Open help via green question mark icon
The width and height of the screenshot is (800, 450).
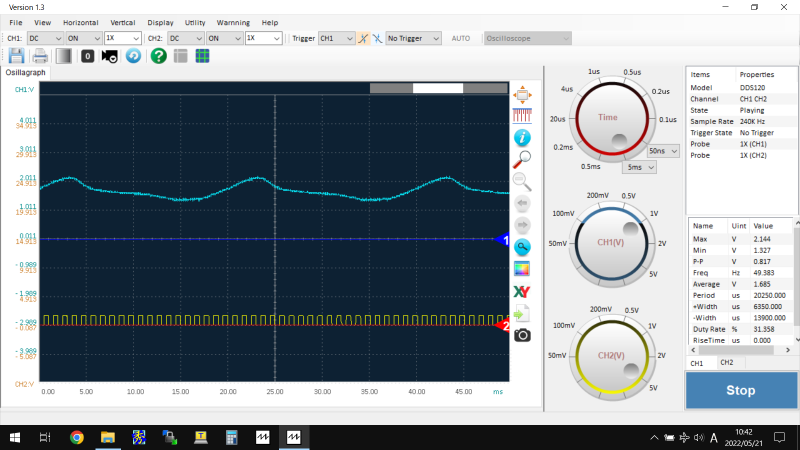point(158,56)
